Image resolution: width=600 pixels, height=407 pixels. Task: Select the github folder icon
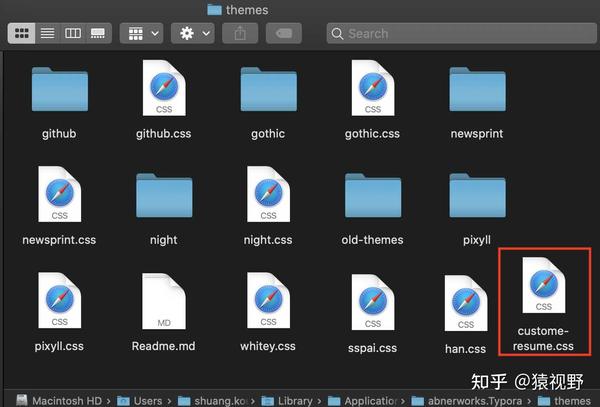pos(60,89)
